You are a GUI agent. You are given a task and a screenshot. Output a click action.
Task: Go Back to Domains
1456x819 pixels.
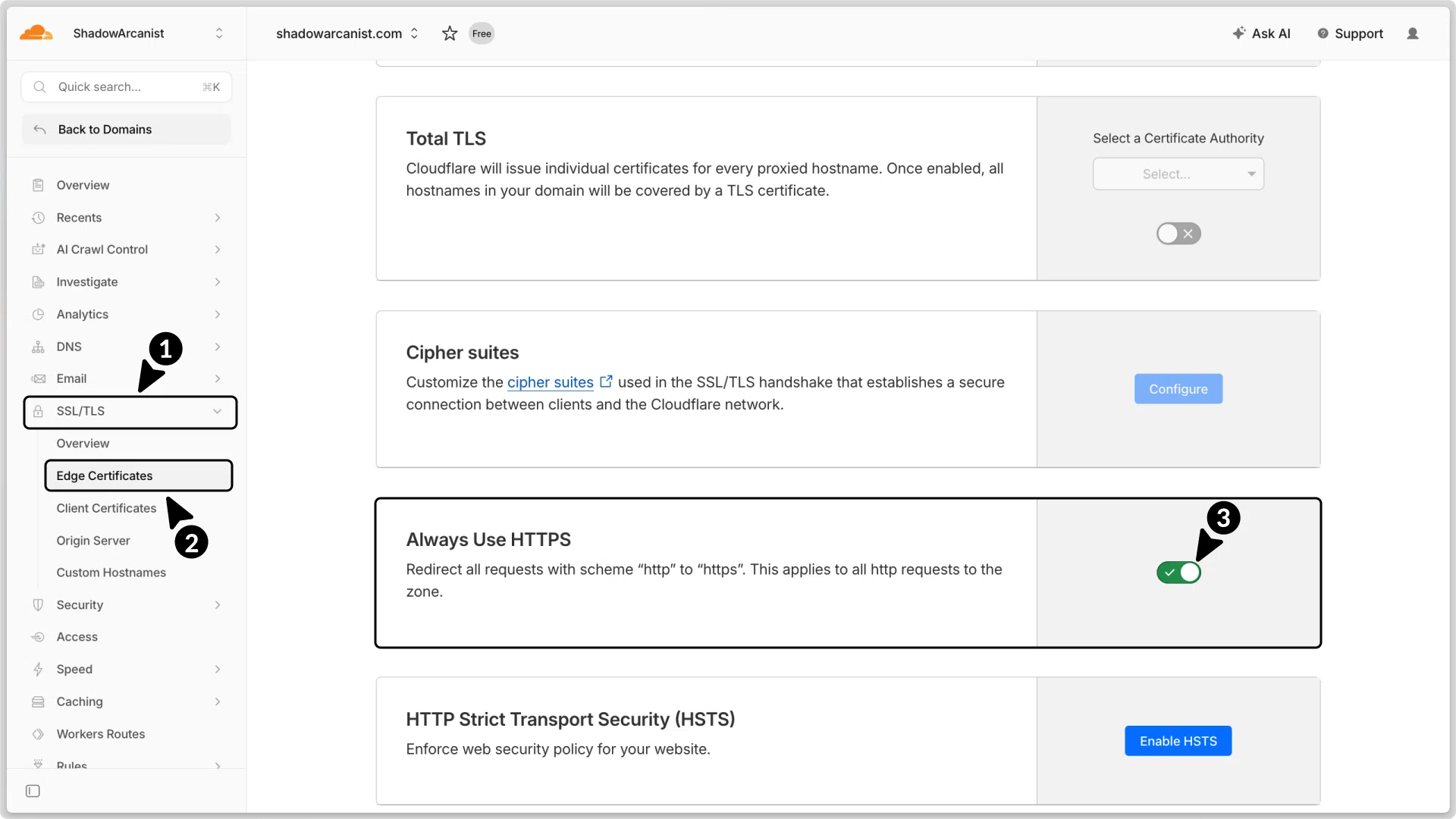coord(127,130)
